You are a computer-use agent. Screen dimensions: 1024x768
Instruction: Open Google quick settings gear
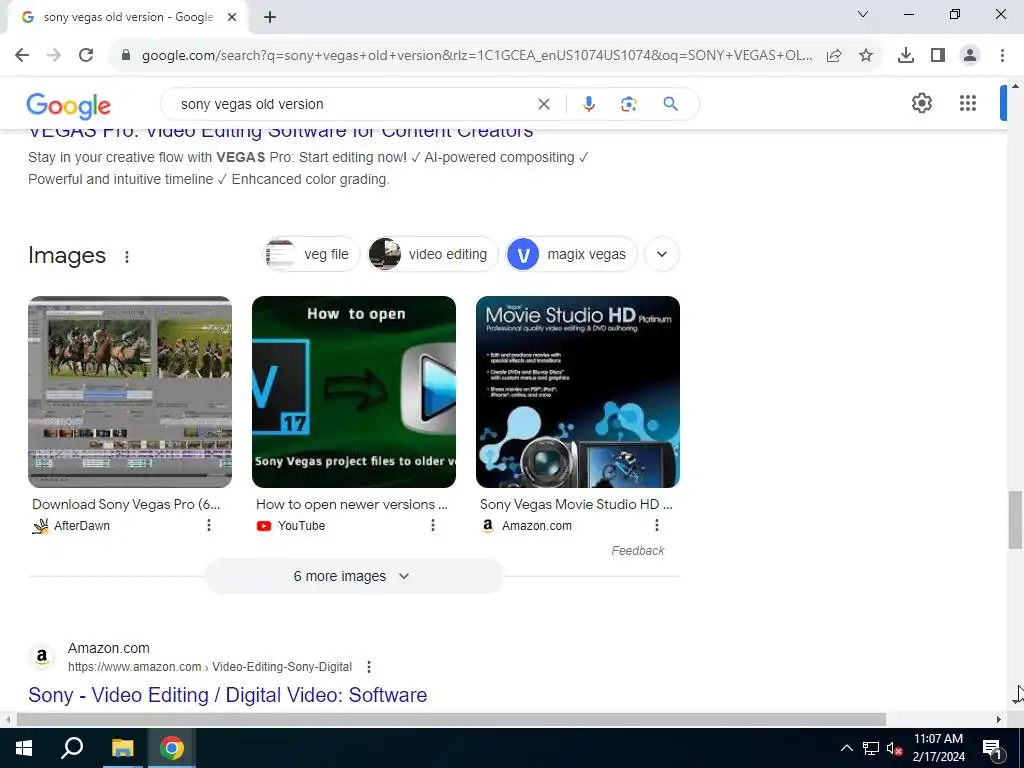click(x=921, y=103)
